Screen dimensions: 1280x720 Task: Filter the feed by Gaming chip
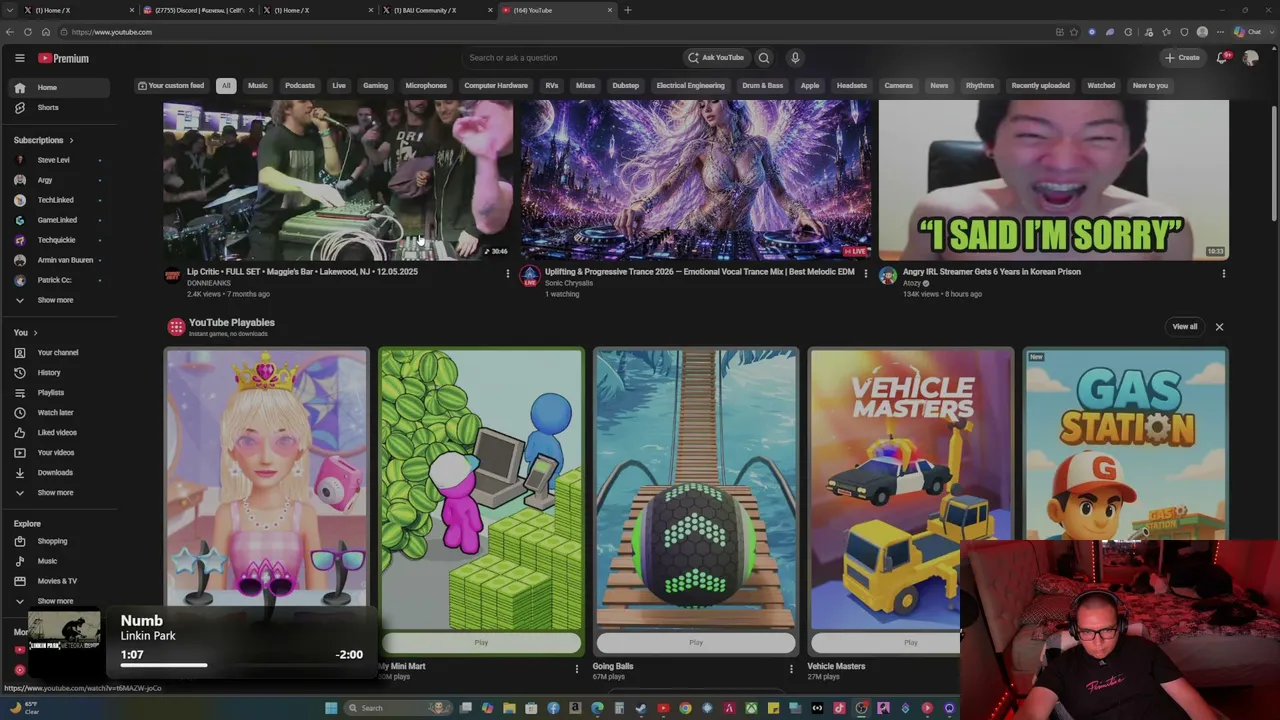376,85
